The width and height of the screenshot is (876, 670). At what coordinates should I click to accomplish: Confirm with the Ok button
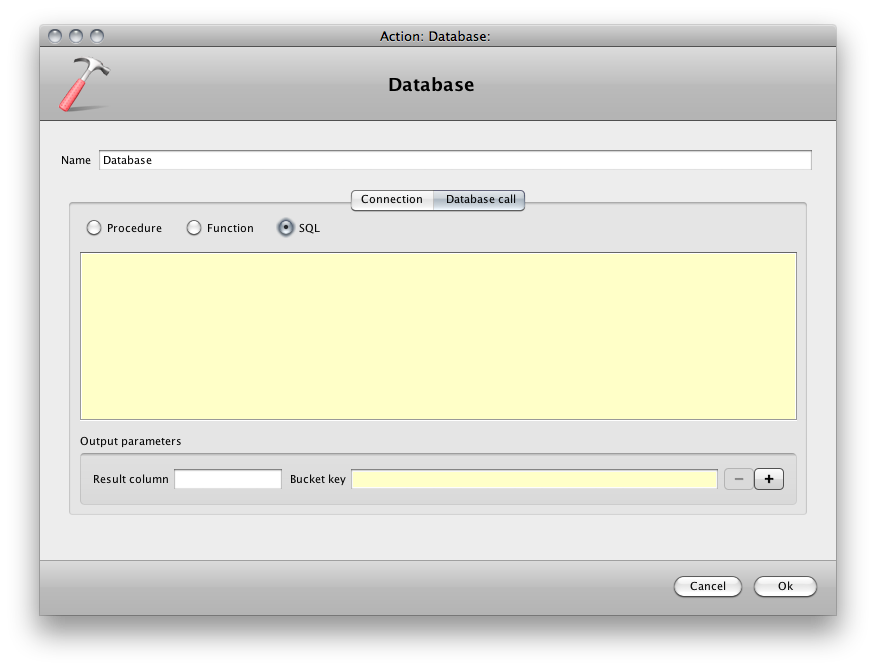click(785, 586)
